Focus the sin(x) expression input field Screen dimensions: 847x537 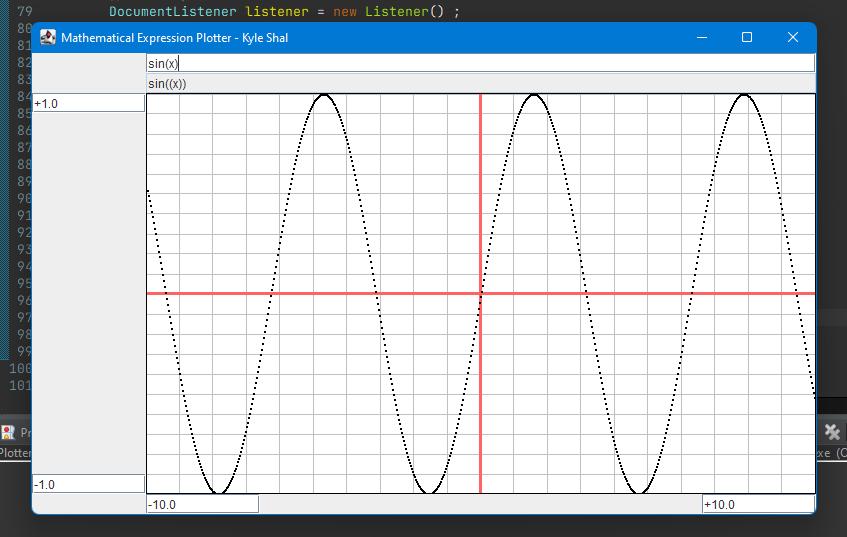[480, 63]
